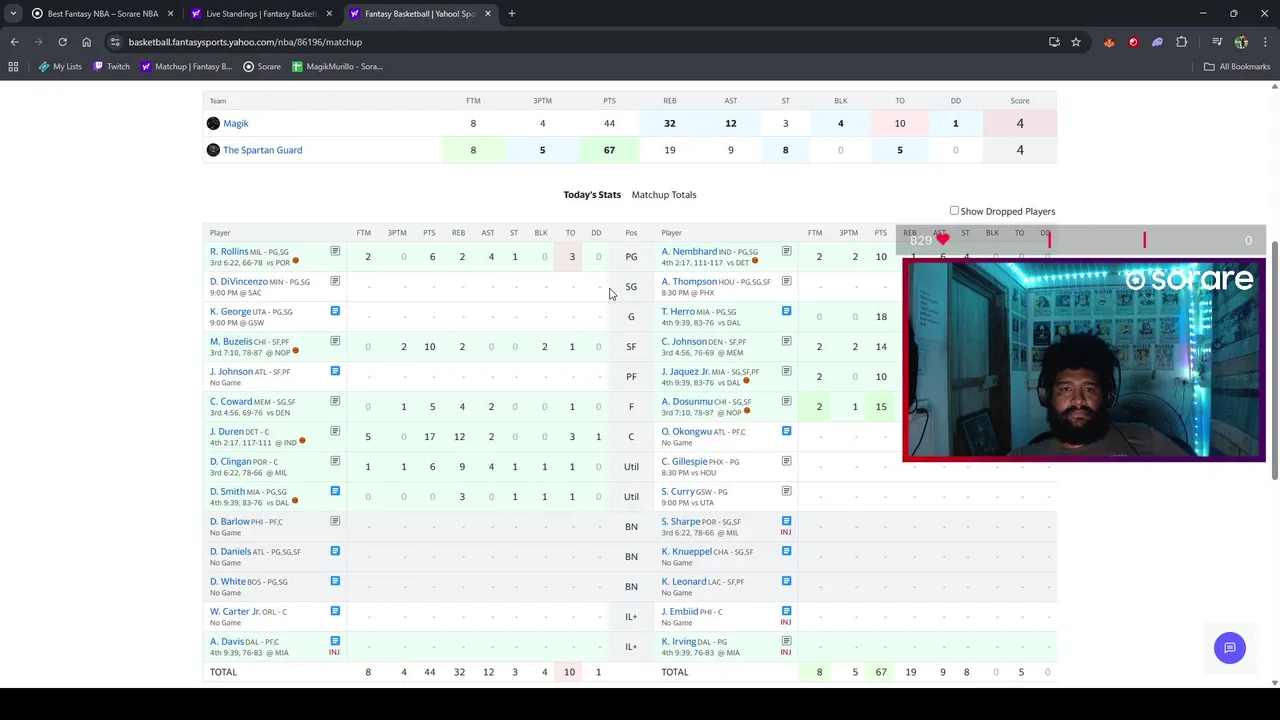Open D. Clingan player link
This screenshot has height=720, width=1280.
pos(231,461)
